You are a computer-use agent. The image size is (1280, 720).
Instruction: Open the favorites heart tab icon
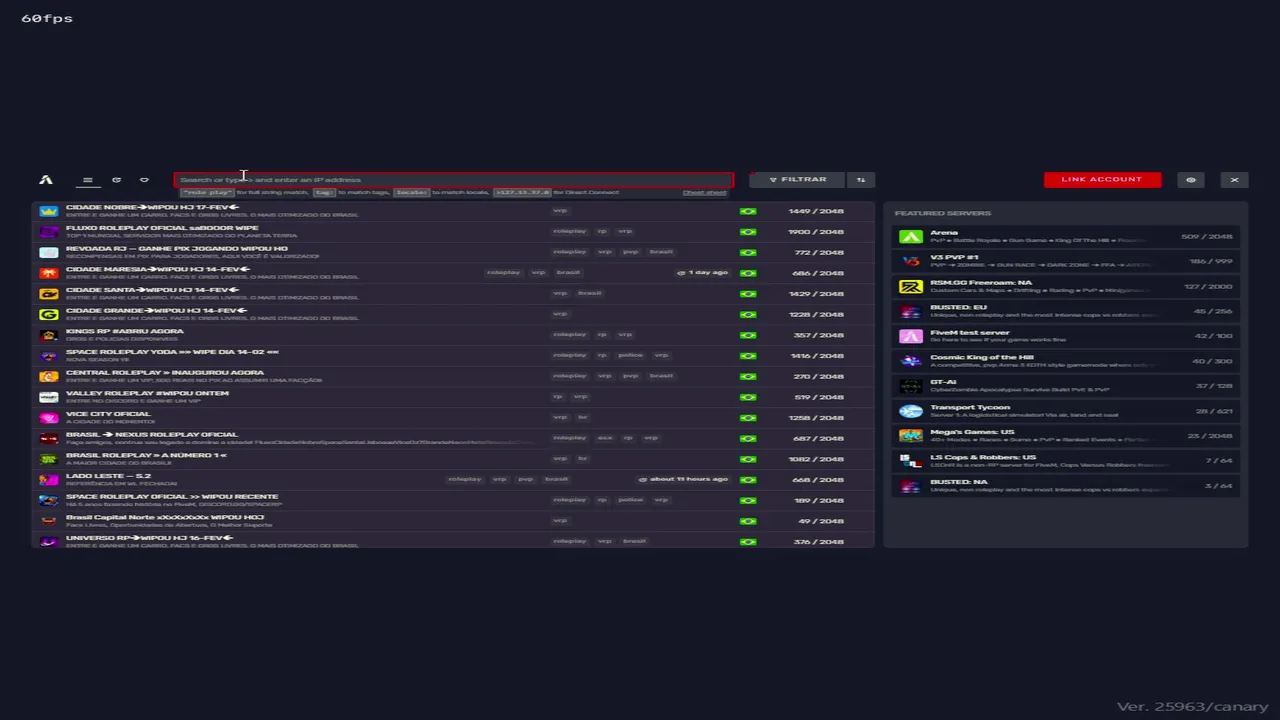coord(144,180)
